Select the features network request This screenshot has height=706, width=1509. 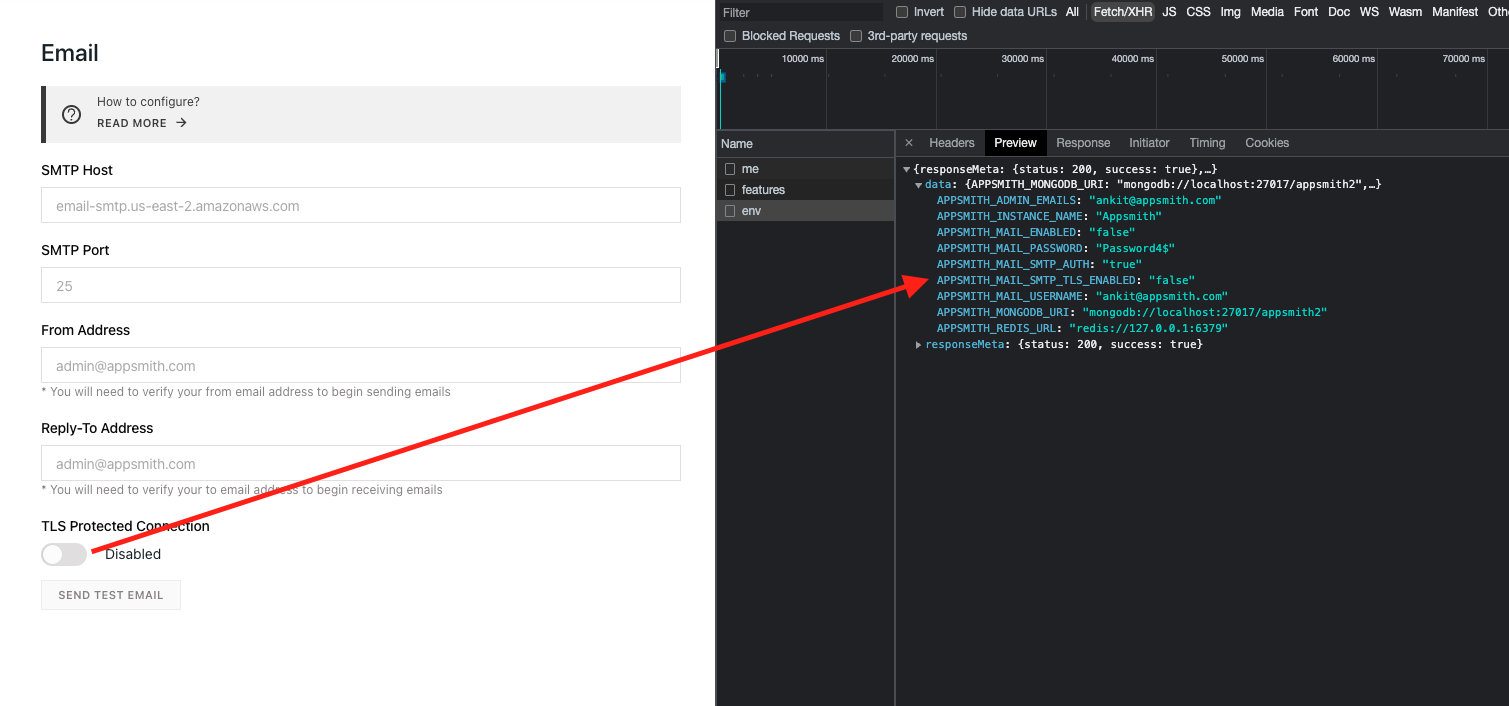pyautogui.click(x=806, y=190)
